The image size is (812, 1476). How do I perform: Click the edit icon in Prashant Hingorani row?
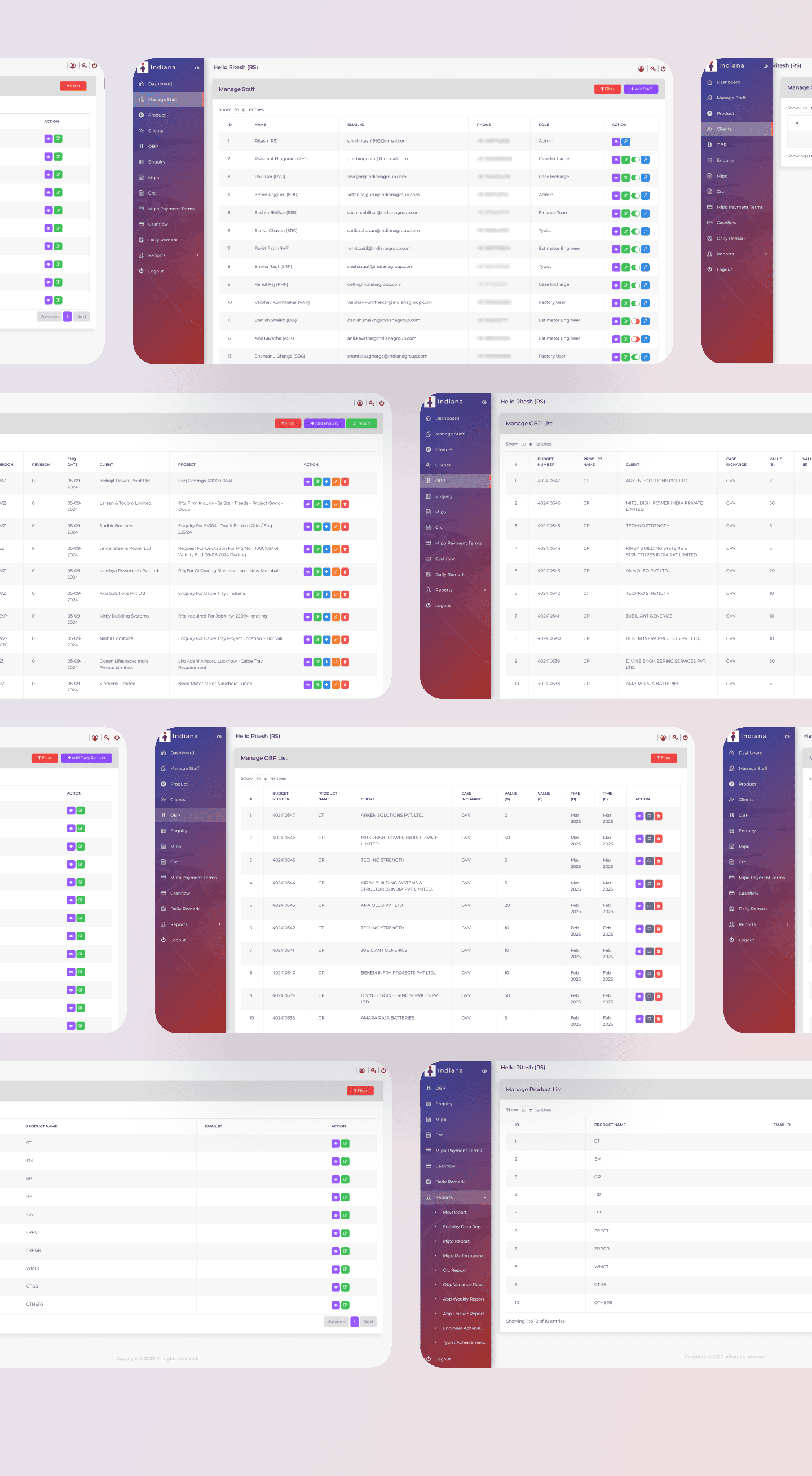click(625, 159)
